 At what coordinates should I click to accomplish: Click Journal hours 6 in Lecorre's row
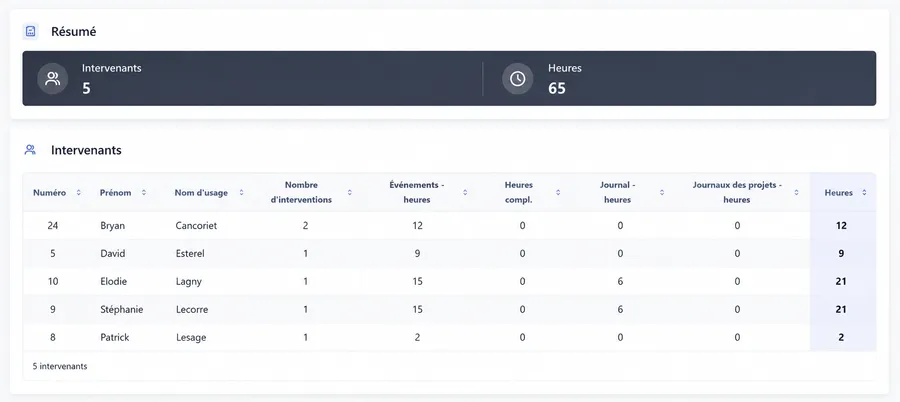[620, 310]
